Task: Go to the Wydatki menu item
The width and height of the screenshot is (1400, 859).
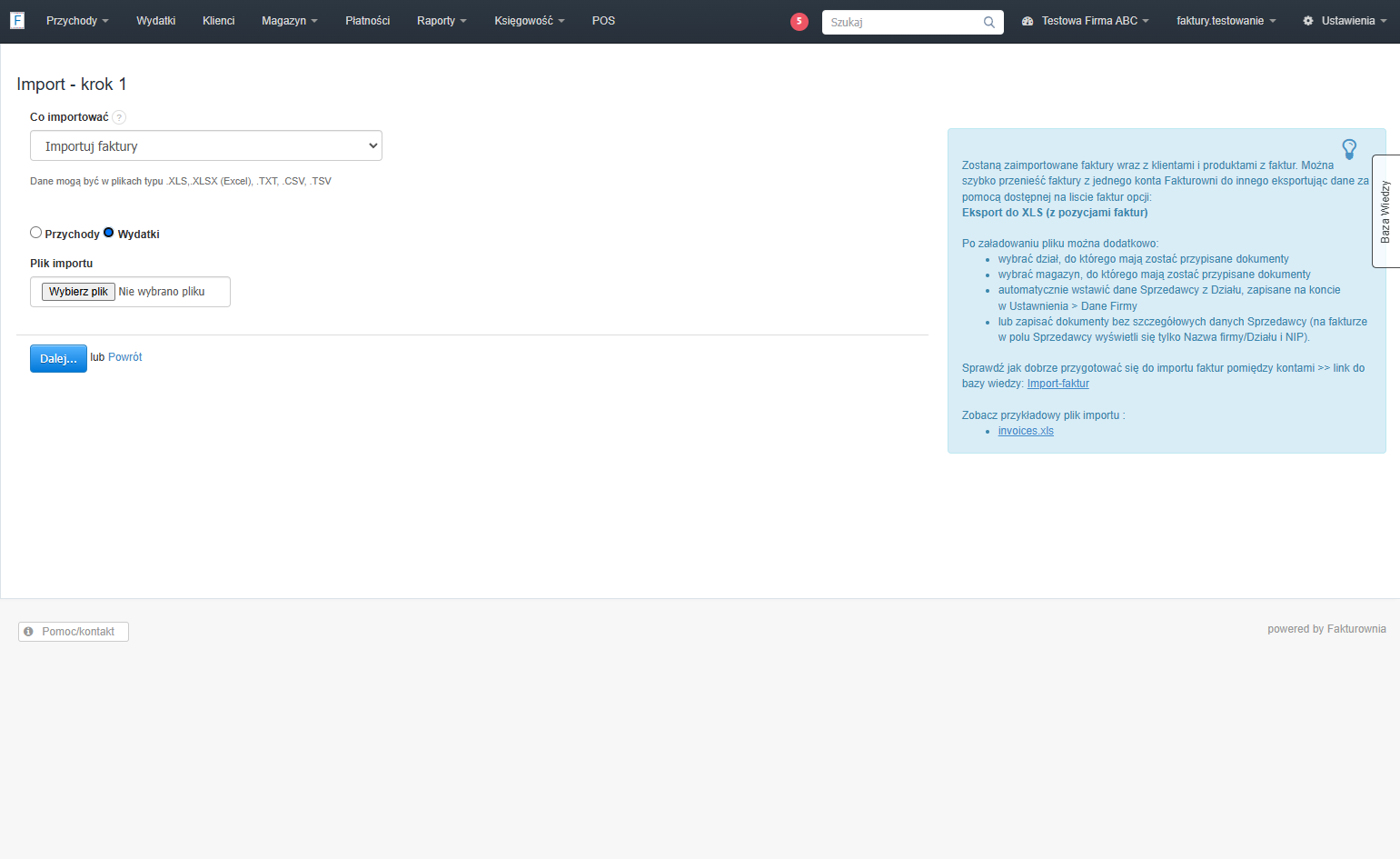Action: pyautogui.click(x=156, y=21)
